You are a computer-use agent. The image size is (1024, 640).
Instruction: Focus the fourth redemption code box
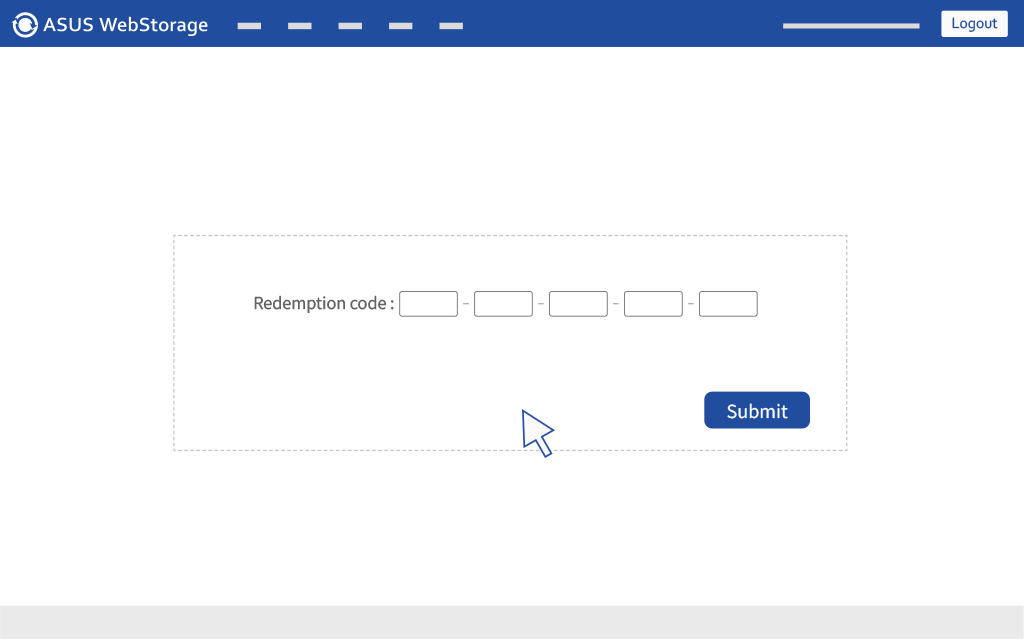[653, 304]
